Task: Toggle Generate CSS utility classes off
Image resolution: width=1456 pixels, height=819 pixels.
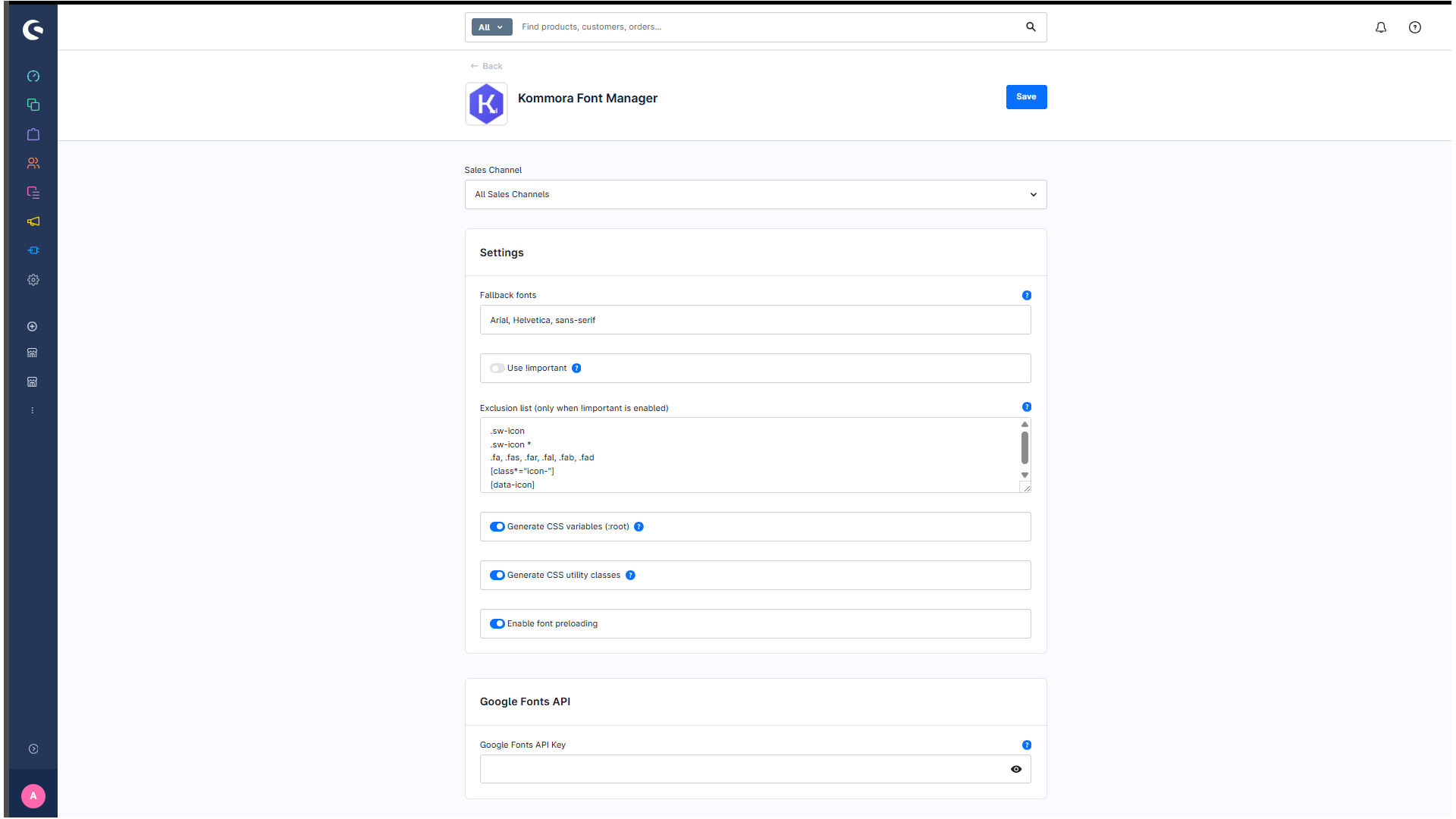Action: tap(497, 576)
